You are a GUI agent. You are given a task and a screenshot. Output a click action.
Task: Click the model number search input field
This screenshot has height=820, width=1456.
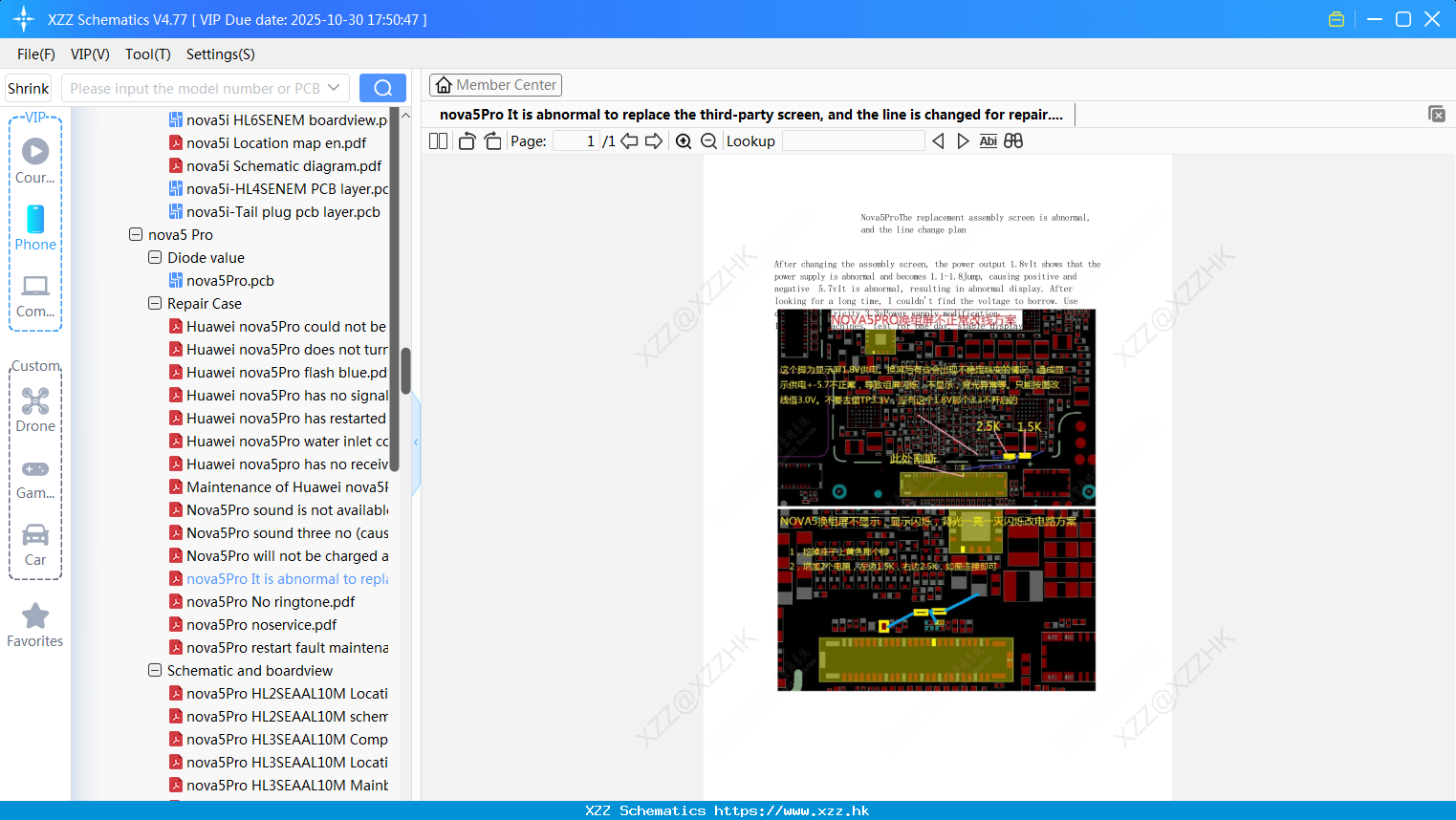(x=196, y=88)
